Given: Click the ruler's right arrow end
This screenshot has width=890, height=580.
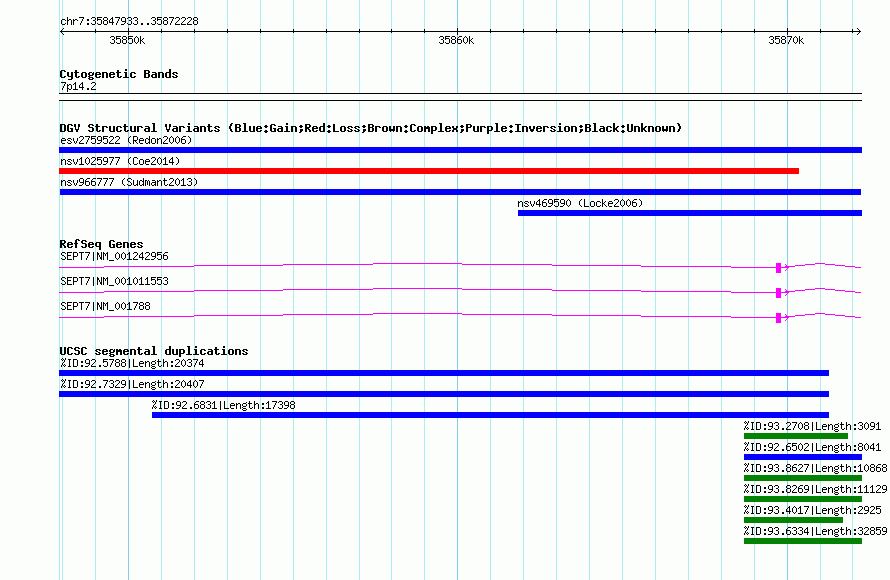Looking at the screenshot, I should pyautogui.click(x=859, y=31).
